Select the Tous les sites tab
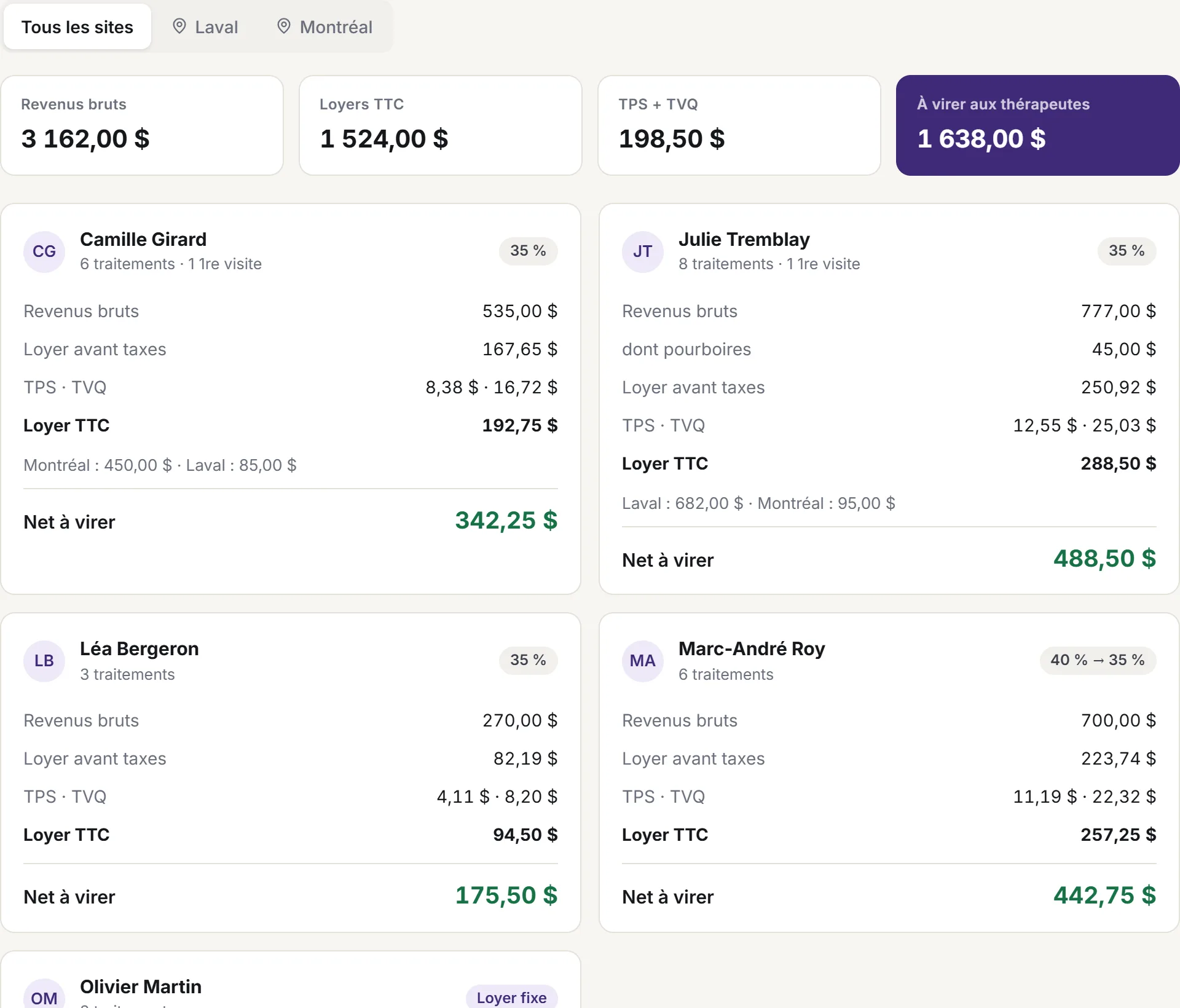The height and width of the screenshot is (1008, 1180). (77, 27)
